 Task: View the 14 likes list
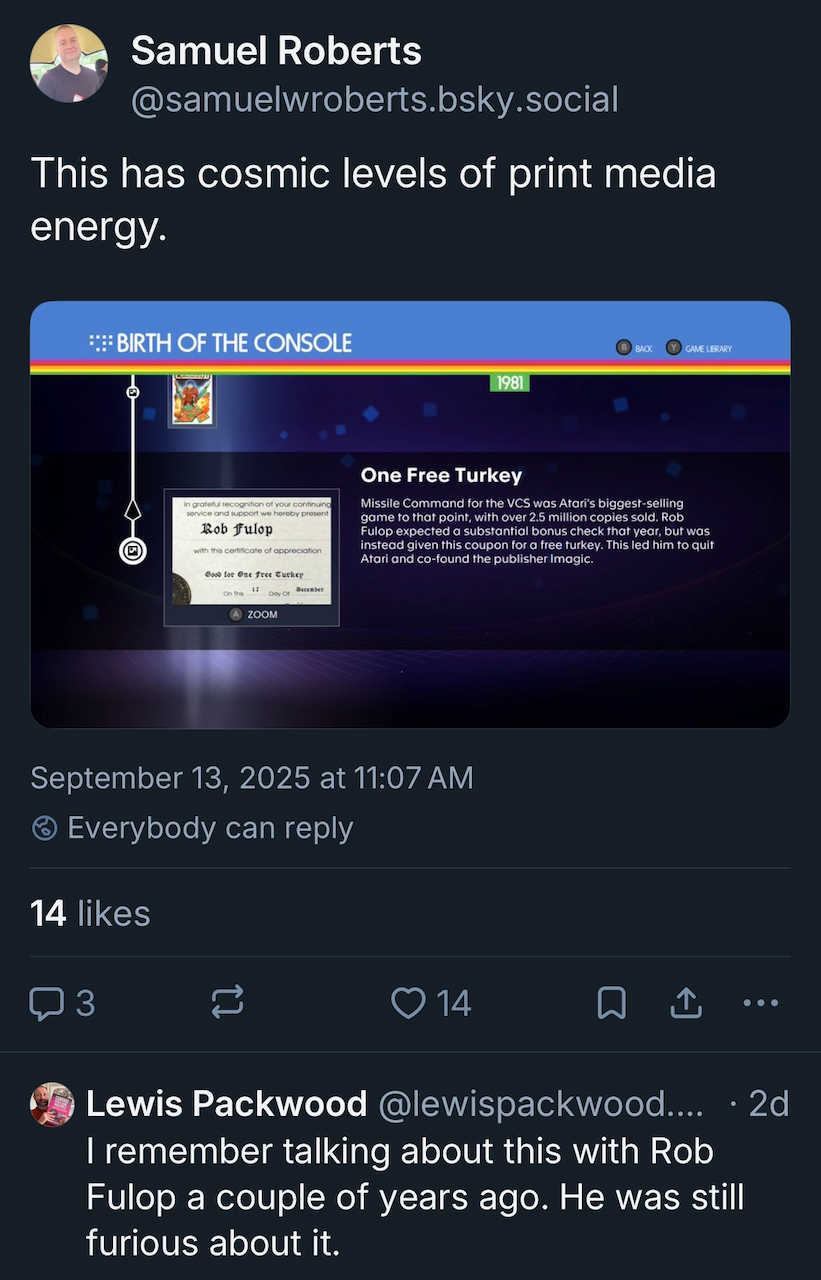pos(90,913)
